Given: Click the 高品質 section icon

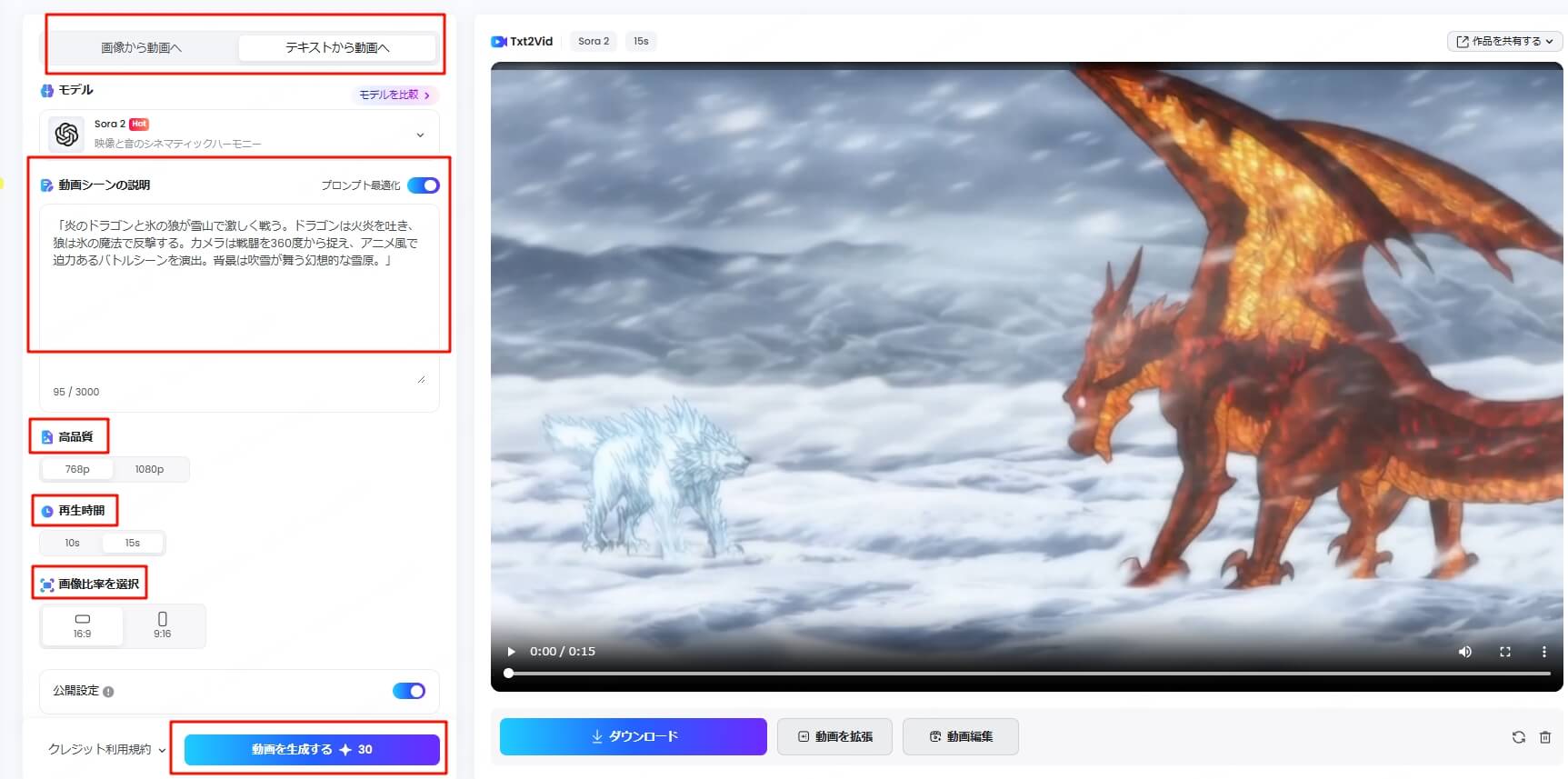Looking at the screenshot, I should pyautogui.click(x=47, y=437).
